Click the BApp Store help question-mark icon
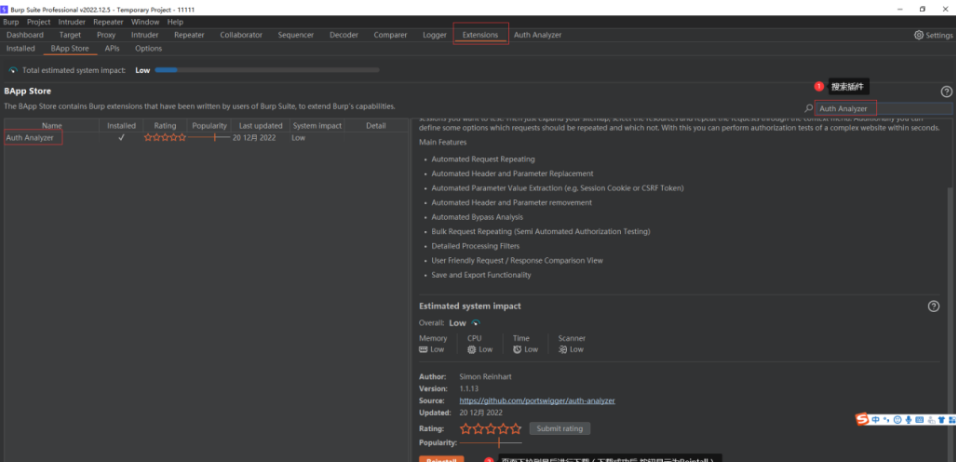 pos(946,91)
